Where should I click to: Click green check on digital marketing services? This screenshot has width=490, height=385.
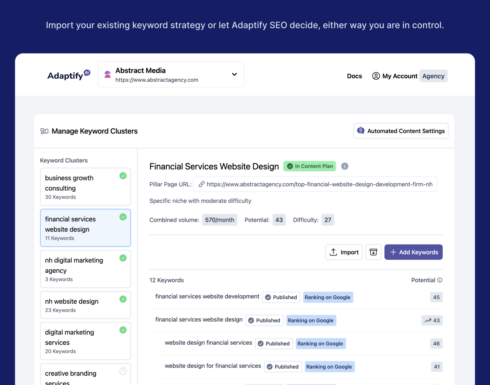click(123, 330)
